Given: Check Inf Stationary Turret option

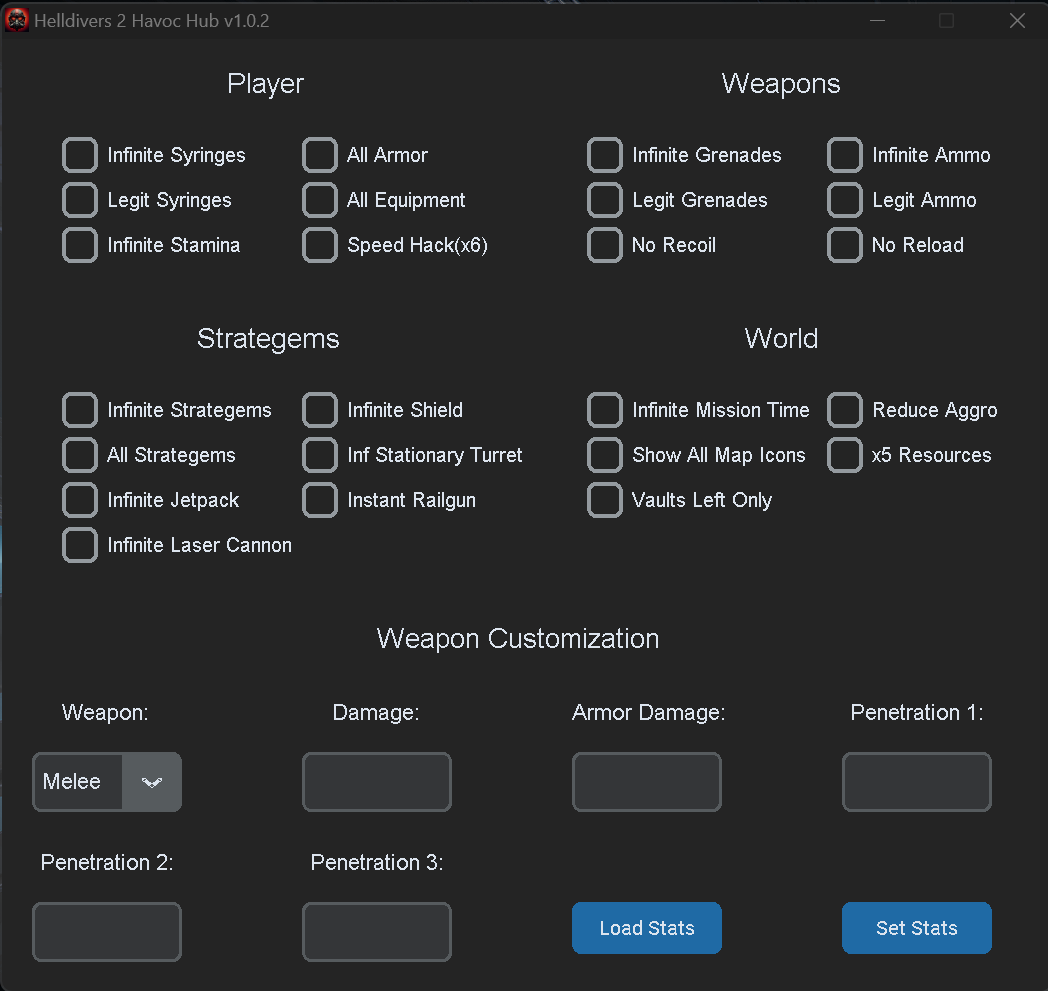Looking at the screenshot, I should pos(319,455).
